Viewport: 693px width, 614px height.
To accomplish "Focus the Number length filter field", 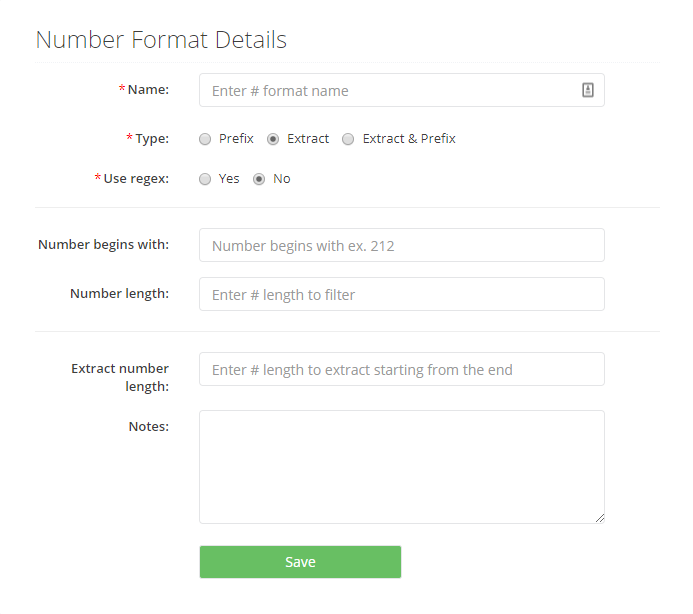I will 401,294.
